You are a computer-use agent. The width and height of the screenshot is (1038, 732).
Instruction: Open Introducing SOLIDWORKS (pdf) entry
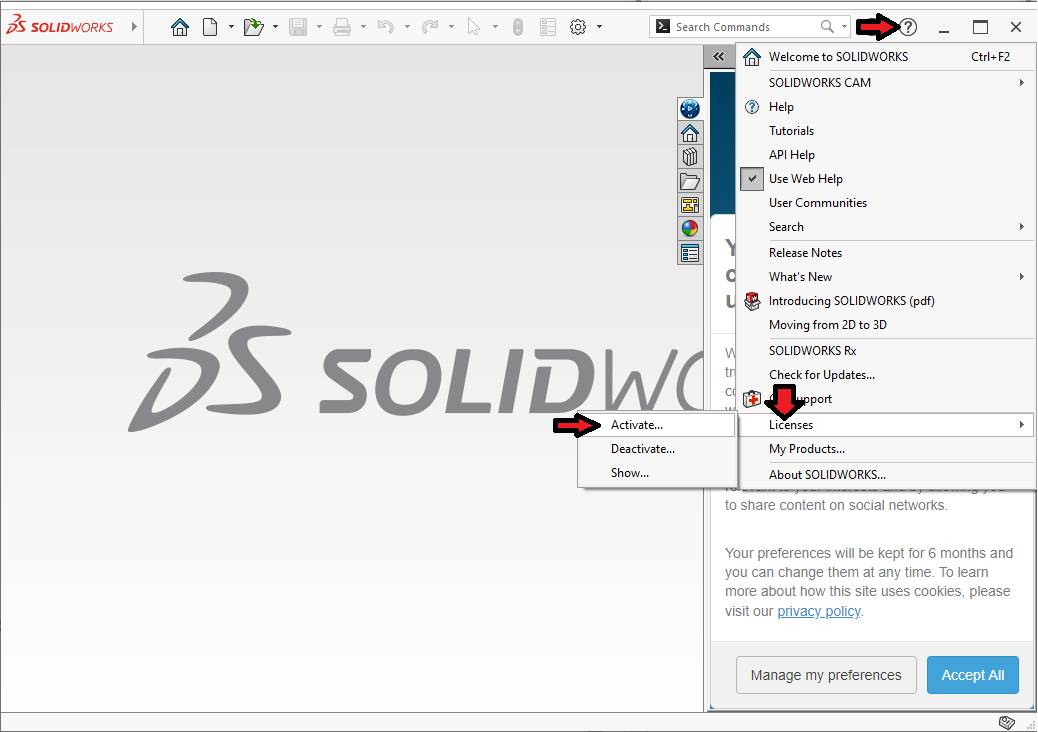coord(885,300)
